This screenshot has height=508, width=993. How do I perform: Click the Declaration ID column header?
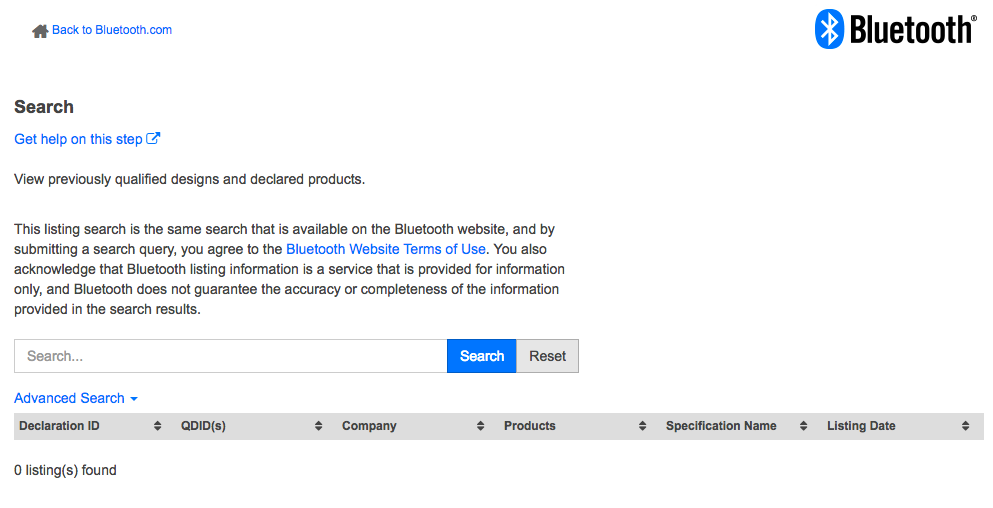59,426
